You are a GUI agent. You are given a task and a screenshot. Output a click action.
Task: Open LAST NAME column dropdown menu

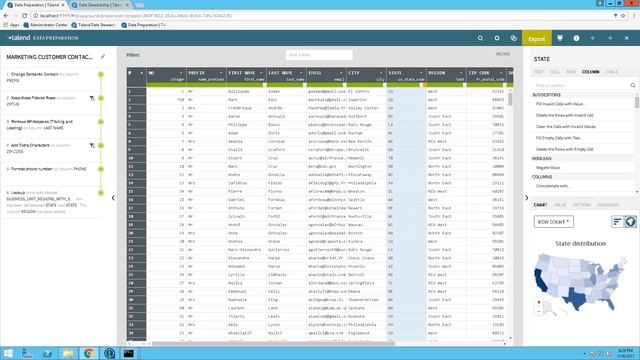[301, 73]
